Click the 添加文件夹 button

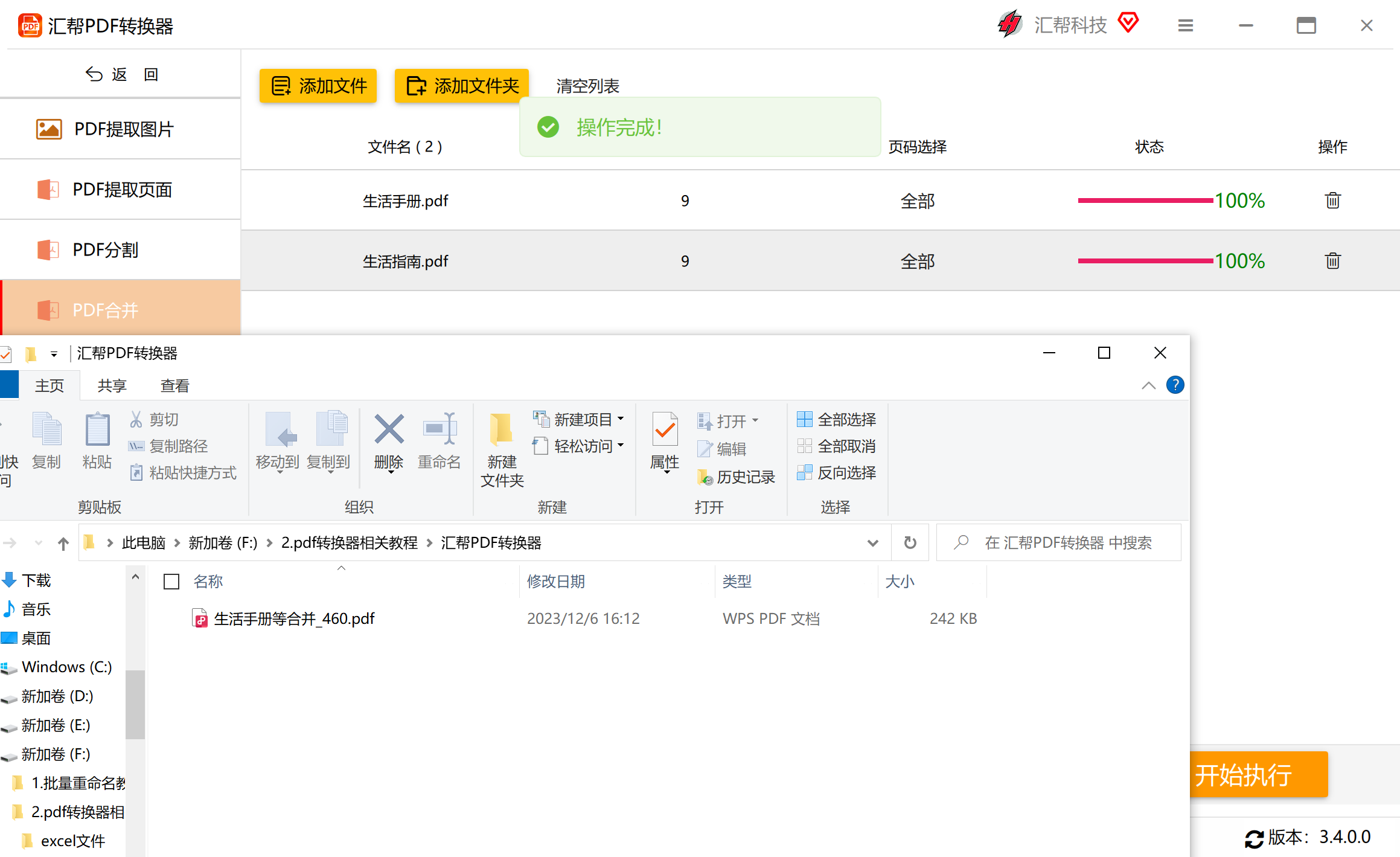(461, 86)
